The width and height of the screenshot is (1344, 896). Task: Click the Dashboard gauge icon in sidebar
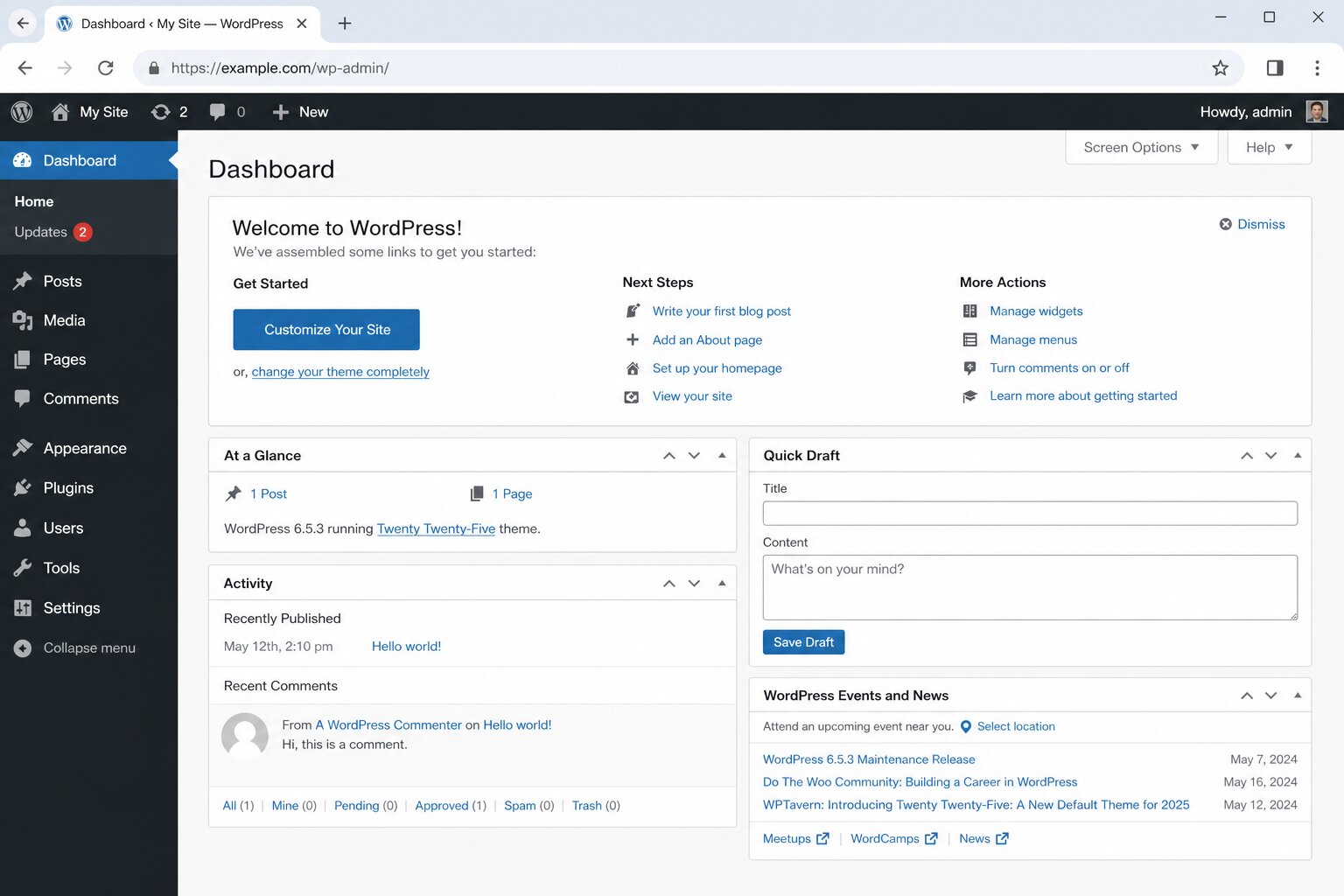(23, 160)
